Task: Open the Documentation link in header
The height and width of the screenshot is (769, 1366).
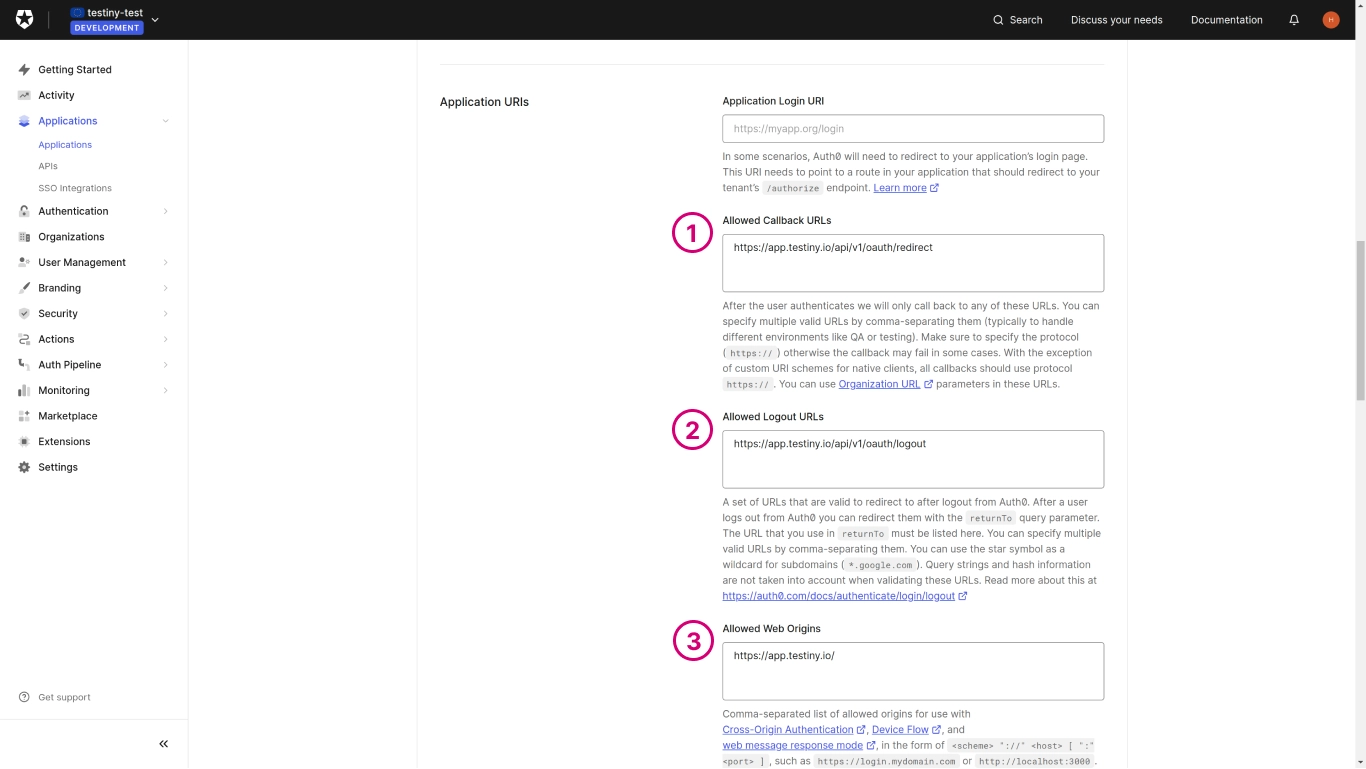Action: (x=1226, y=20)
